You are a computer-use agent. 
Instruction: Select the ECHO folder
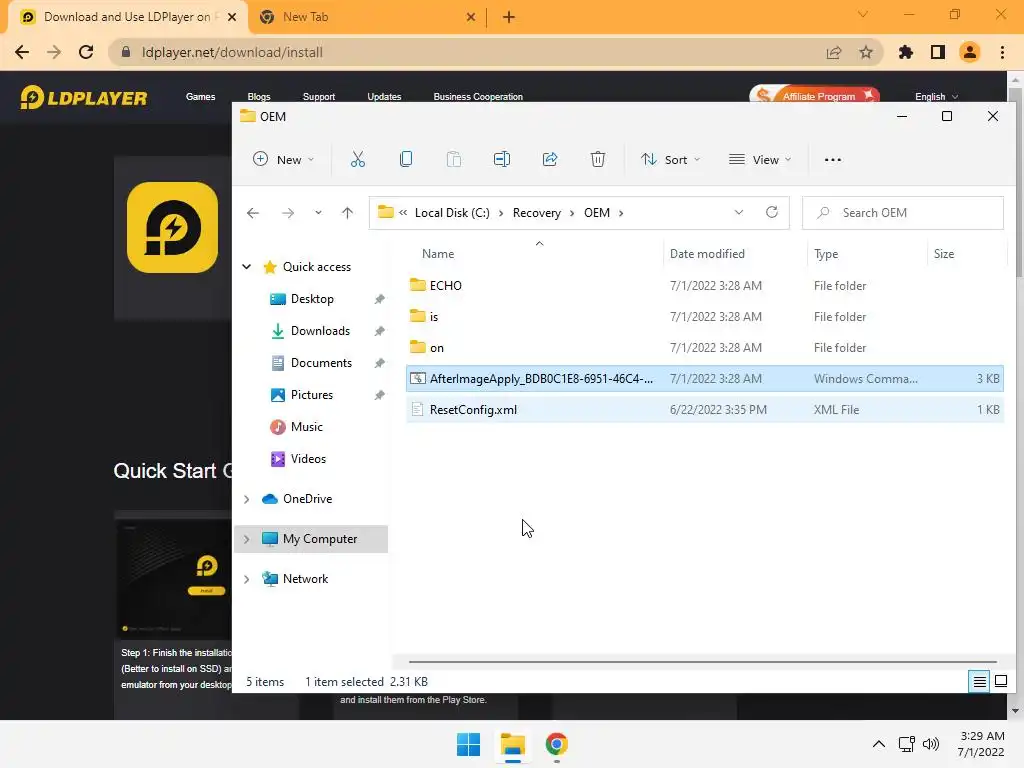pyautogui.click(x=705, y=285)
